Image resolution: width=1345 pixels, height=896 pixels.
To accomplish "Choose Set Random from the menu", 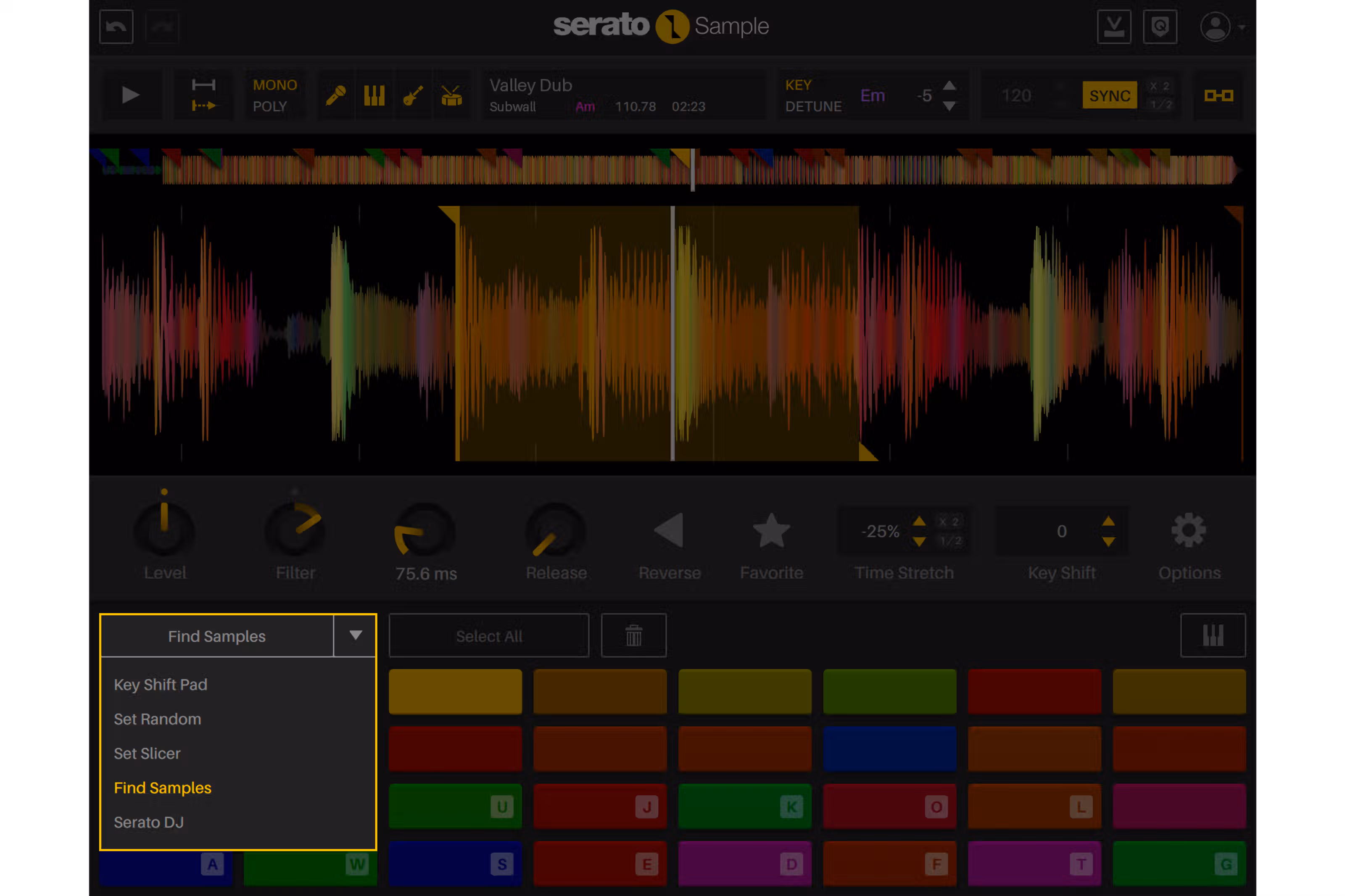I will [158, 719].
